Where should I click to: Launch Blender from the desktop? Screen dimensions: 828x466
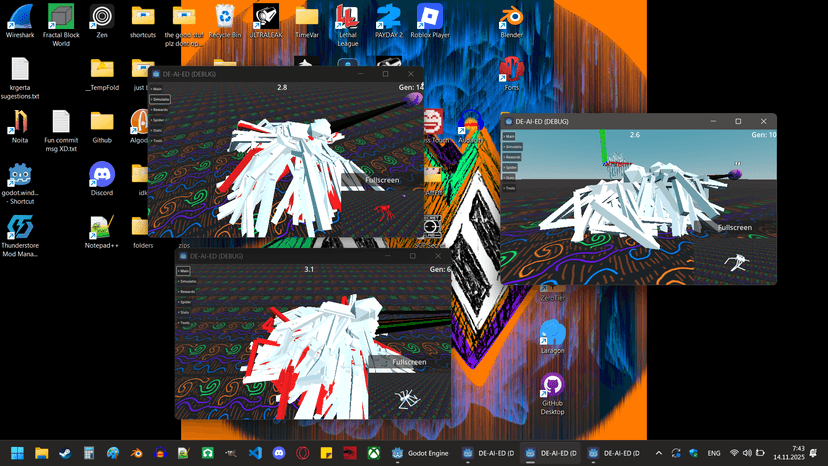click(x=512, y=17)
